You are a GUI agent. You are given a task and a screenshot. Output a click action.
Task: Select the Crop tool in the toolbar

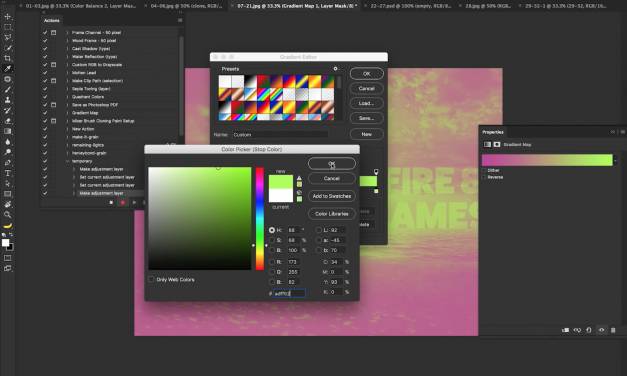point(7,58)
